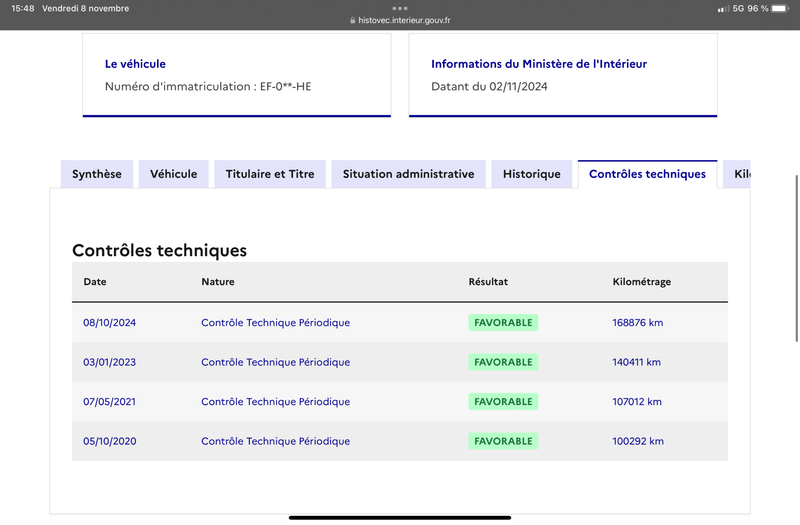
Task: Click the Numéro d'immatriculation EF-0**-HE text
Action: pos(208,86)
